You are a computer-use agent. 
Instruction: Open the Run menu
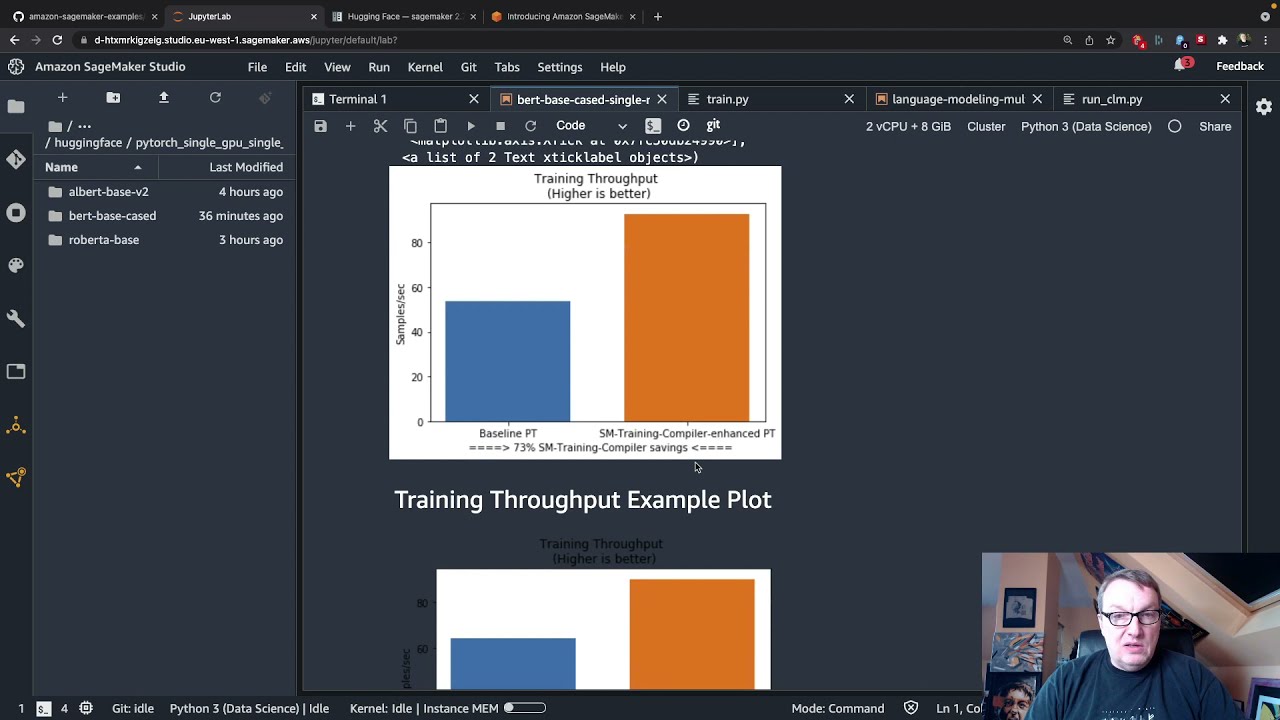pyautogui.click(x=379, y=67)
